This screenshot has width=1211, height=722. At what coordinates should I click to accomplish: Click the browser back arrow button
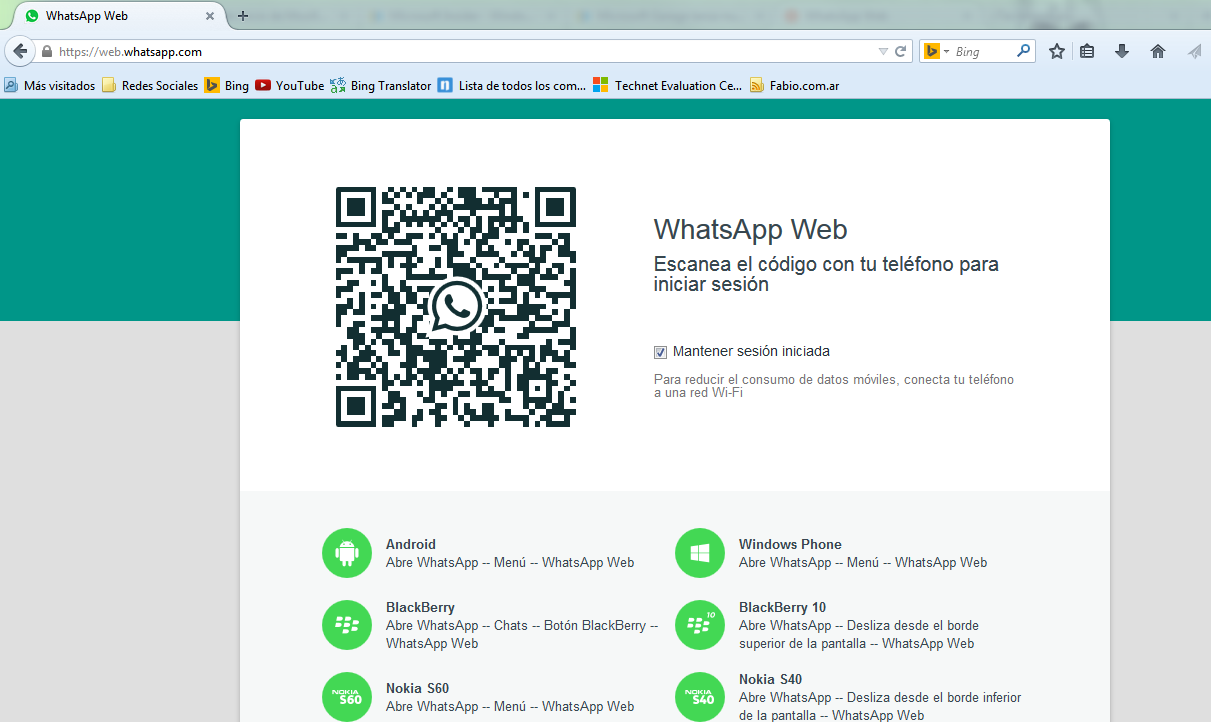(x=20, y=51)
